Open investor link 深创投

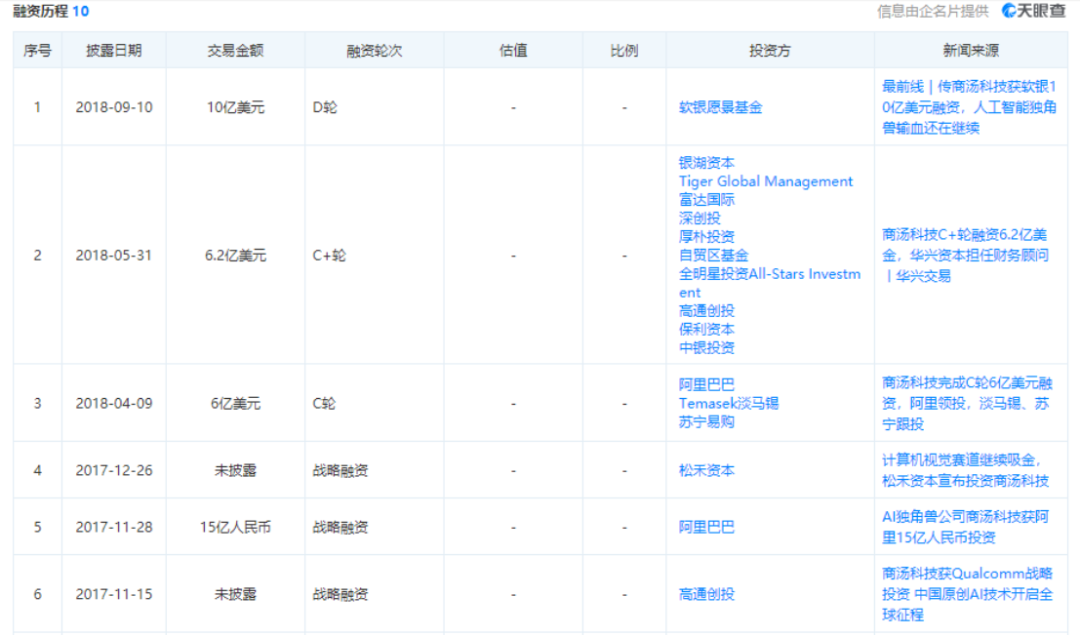(x=700, y=218)
